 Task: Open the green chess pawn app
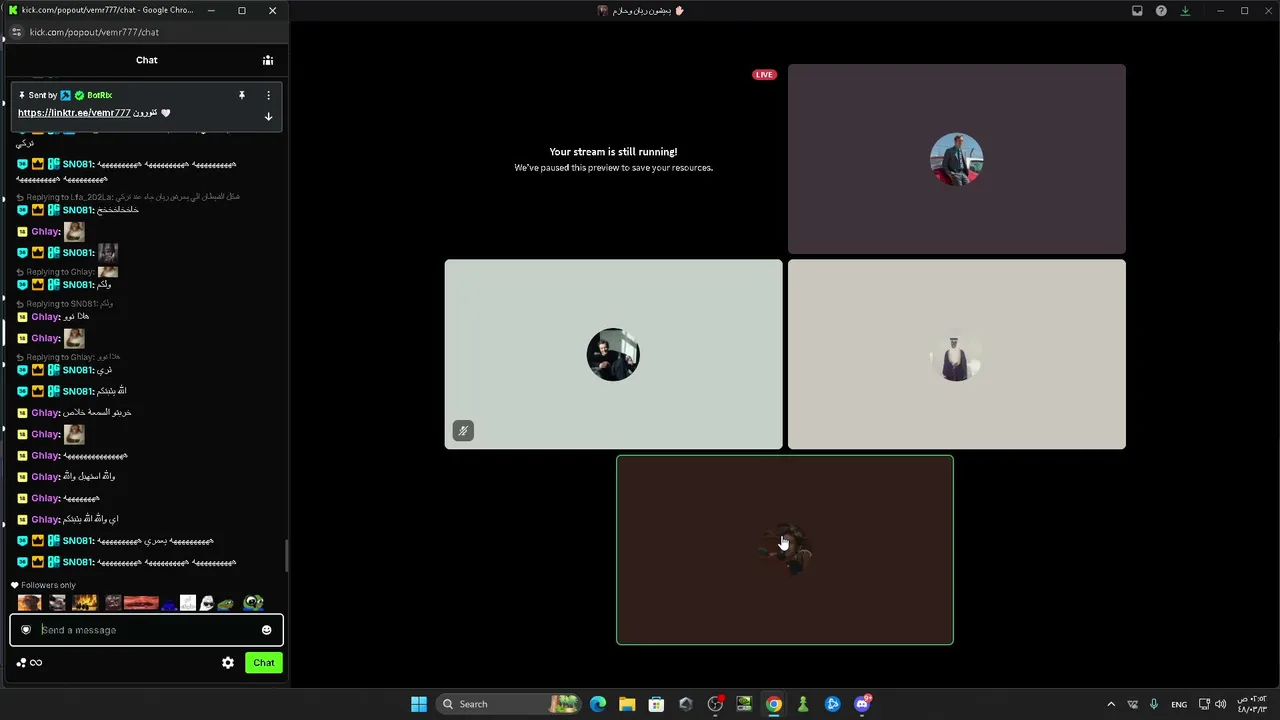coord(803,704)
